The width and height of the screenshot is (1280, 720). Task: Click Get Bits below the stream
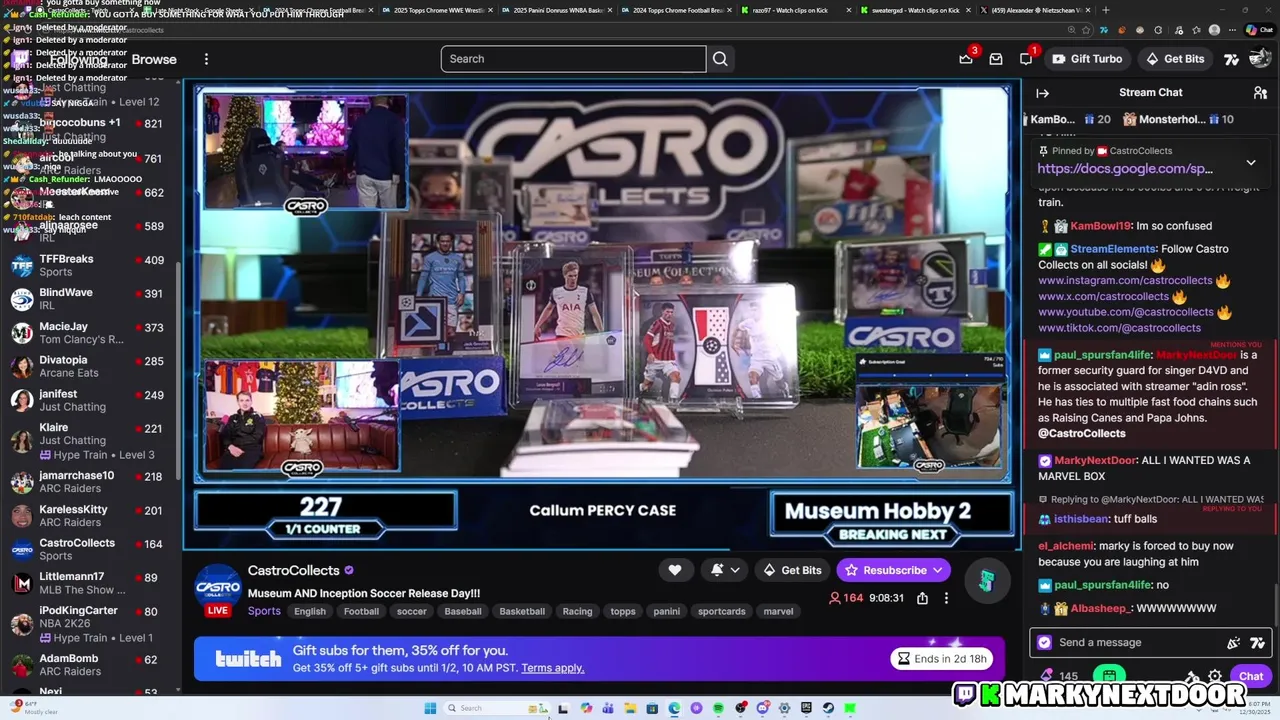pos(792,570)
